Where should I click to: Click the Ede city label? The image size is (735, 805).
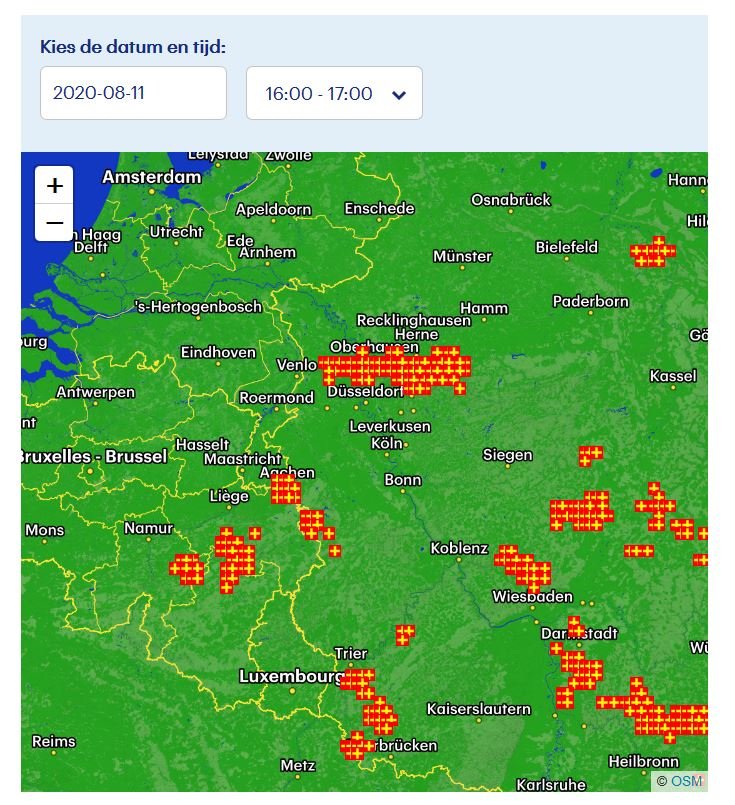(x=240, y=240)
